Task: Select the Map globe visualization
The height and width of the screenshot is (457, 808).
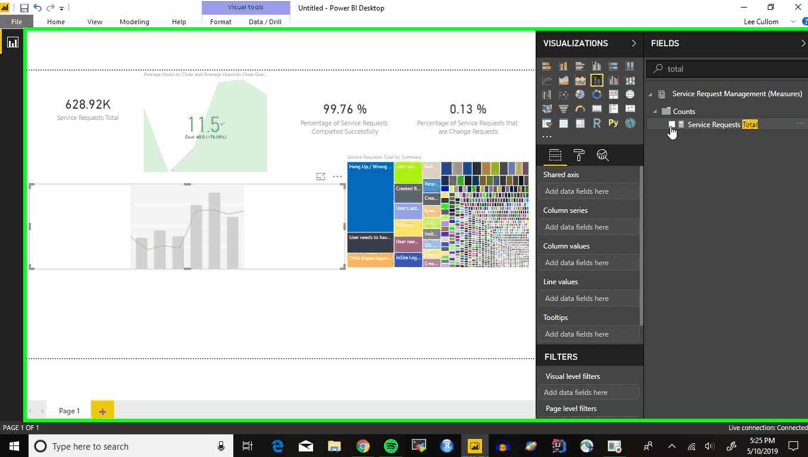Action: point(630,95)
